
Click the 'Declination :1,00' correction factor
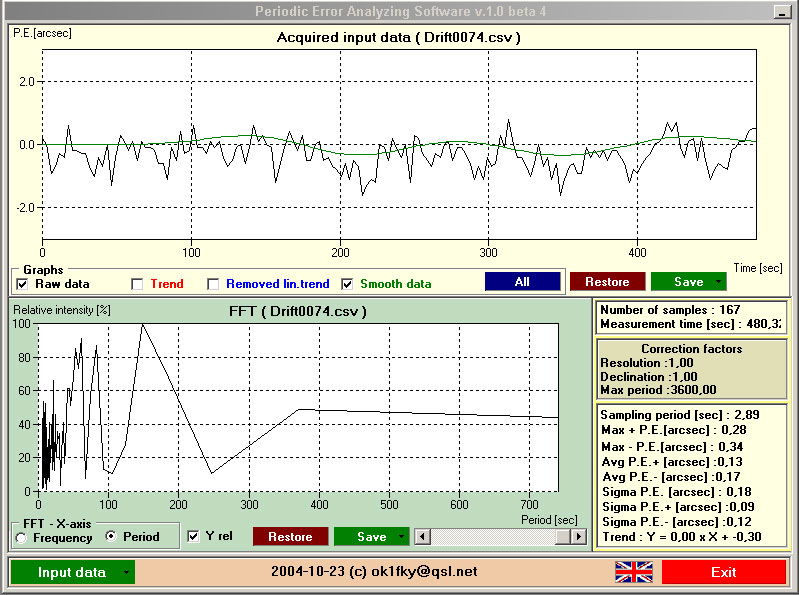(x=649, y=376)
